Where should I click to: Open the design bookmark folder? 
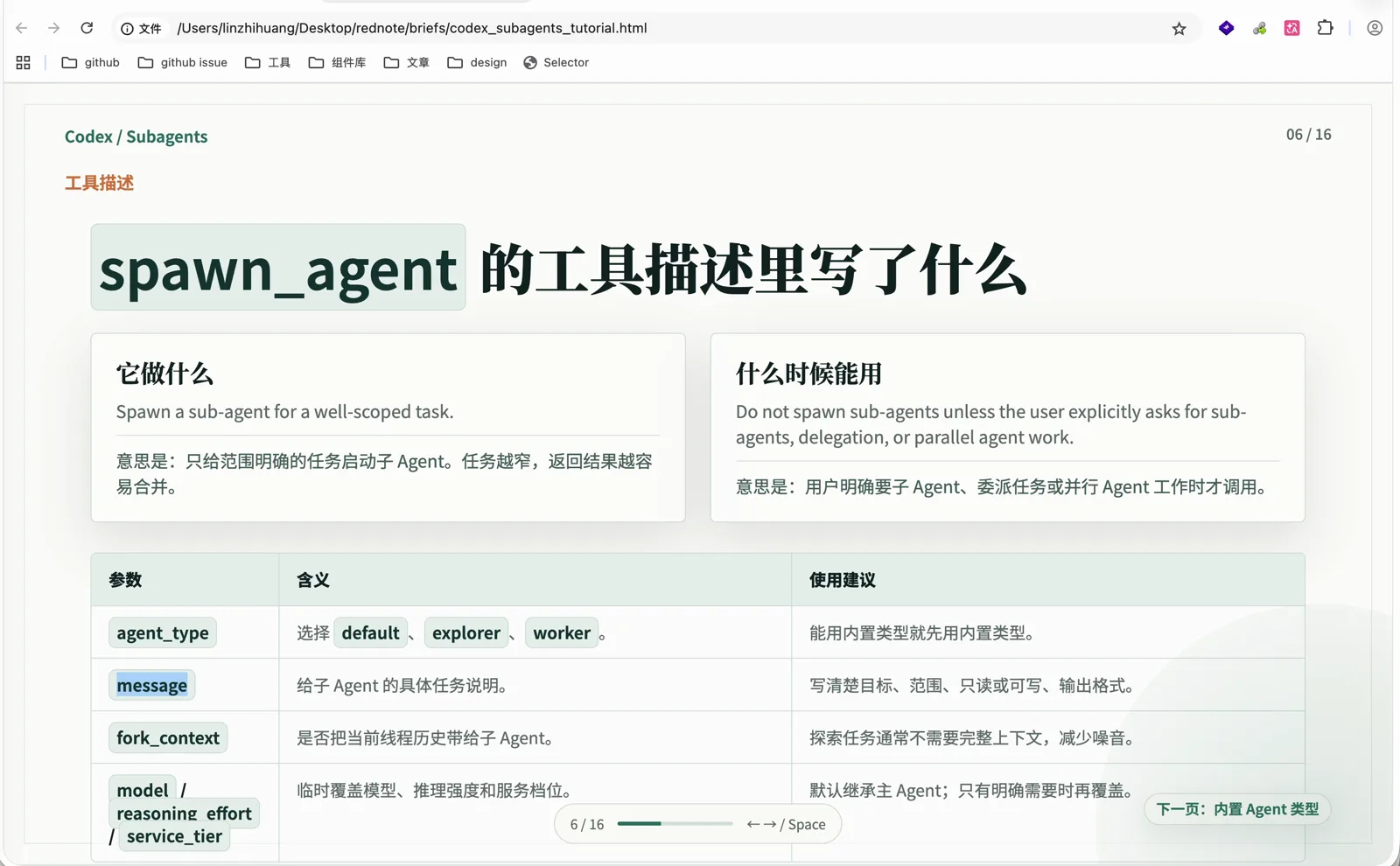click(477, 62)
